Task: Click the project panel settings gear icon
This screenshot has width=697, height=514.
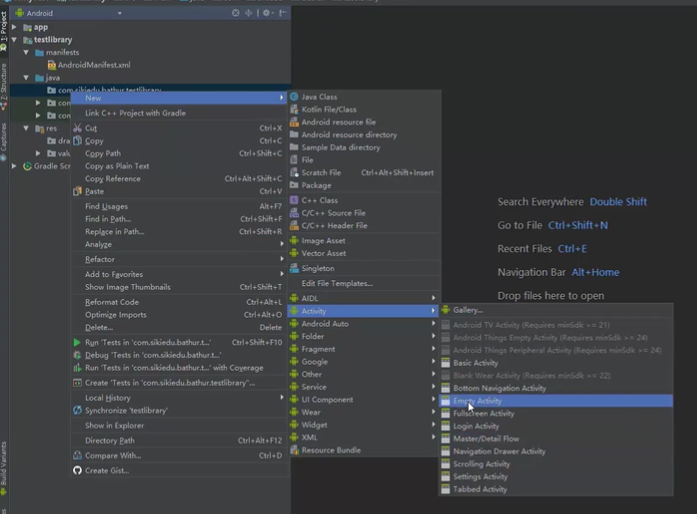Action: [267, 13]
